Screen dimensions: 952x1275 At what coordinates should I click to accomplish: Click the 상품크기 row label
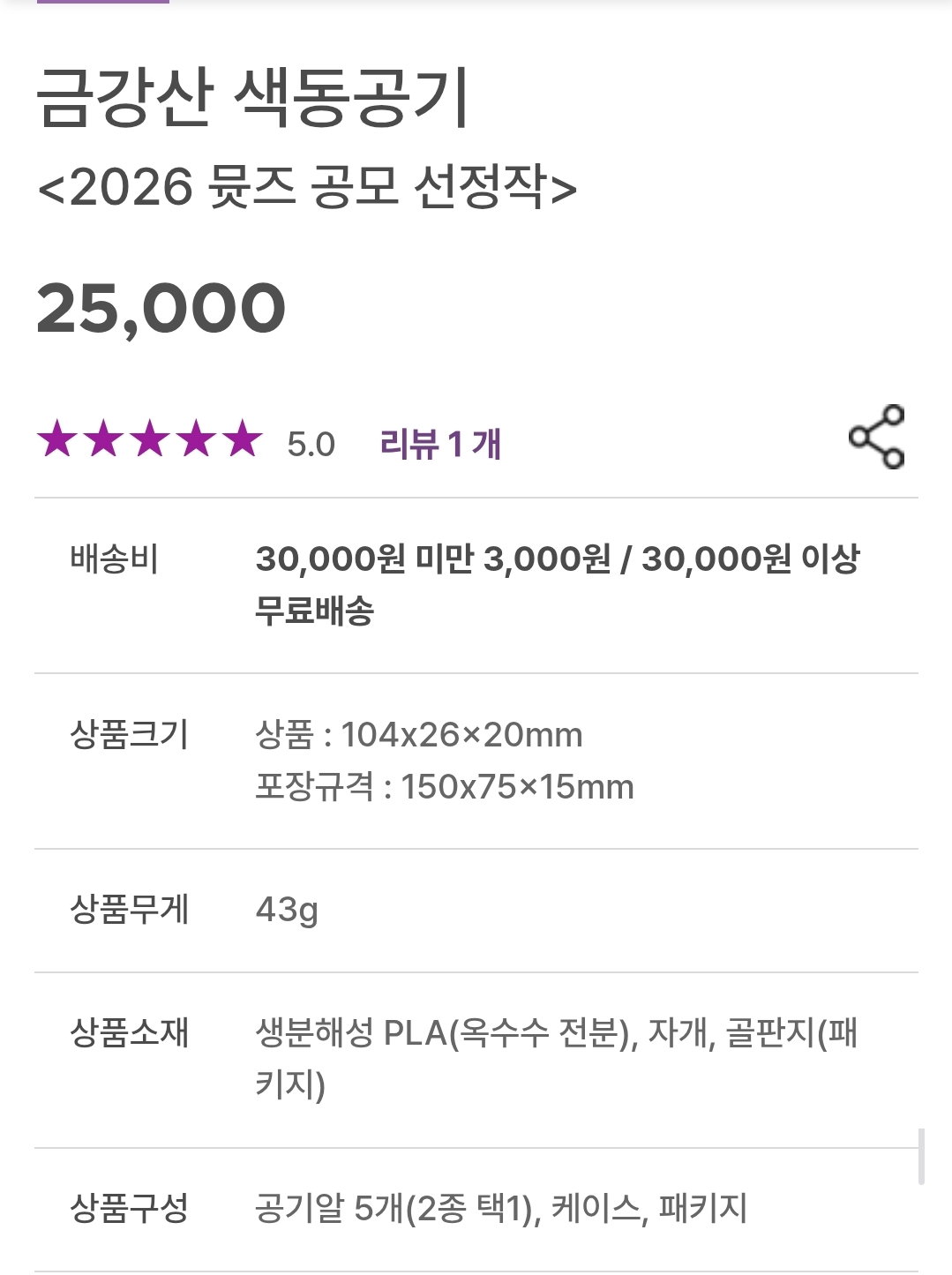[129, 734]
